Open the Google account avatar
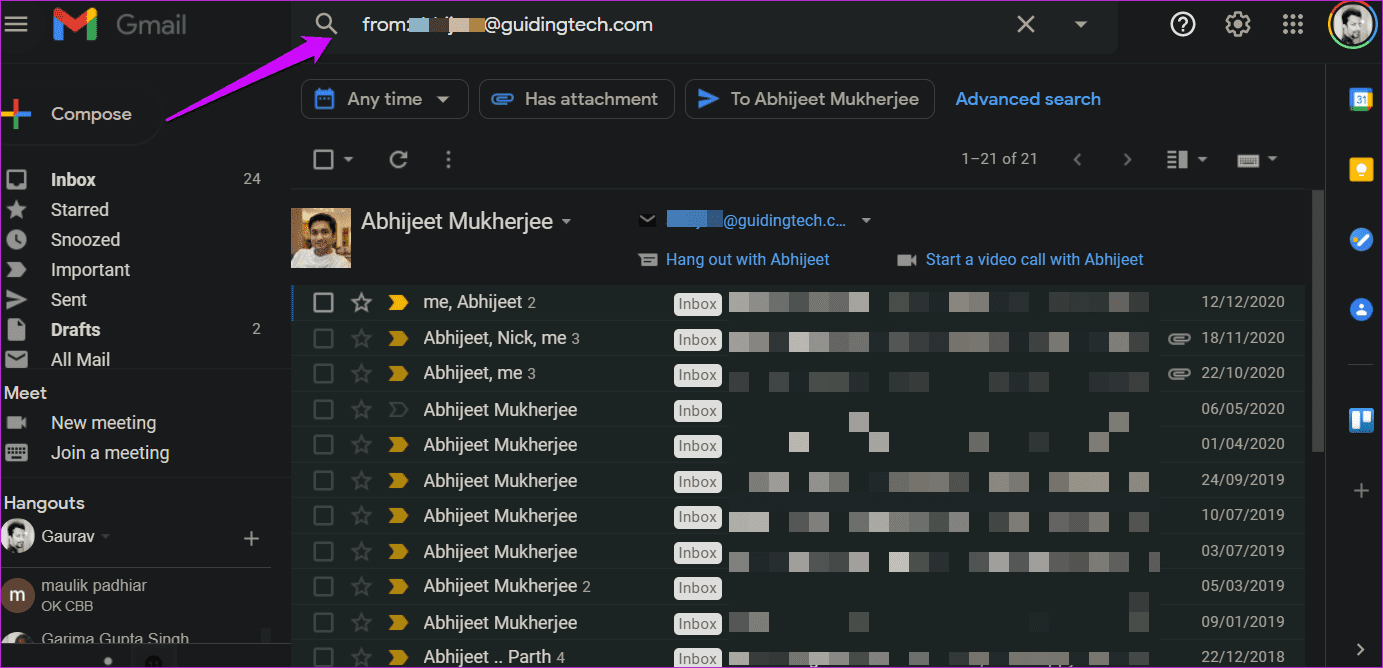The width and height of the screenshot is (1383, 668). (1353, 24)
